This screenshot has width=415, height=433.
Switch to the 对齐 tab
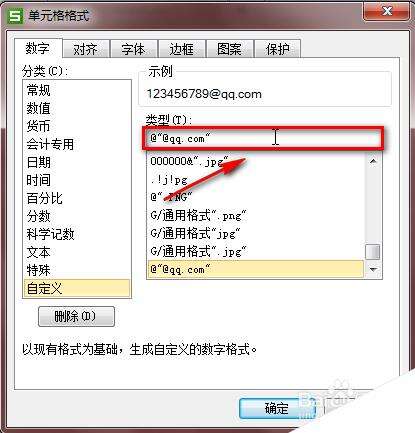pos(86,50)
